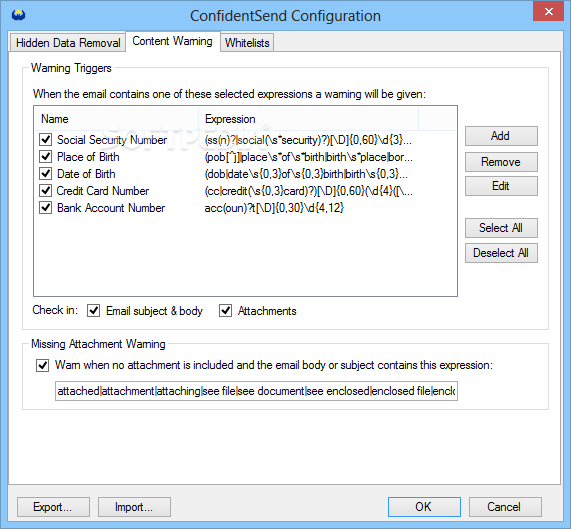571x529 pixels.
Task: Toggle the Credit Card Number checkbox
Action: click(46, 190)
